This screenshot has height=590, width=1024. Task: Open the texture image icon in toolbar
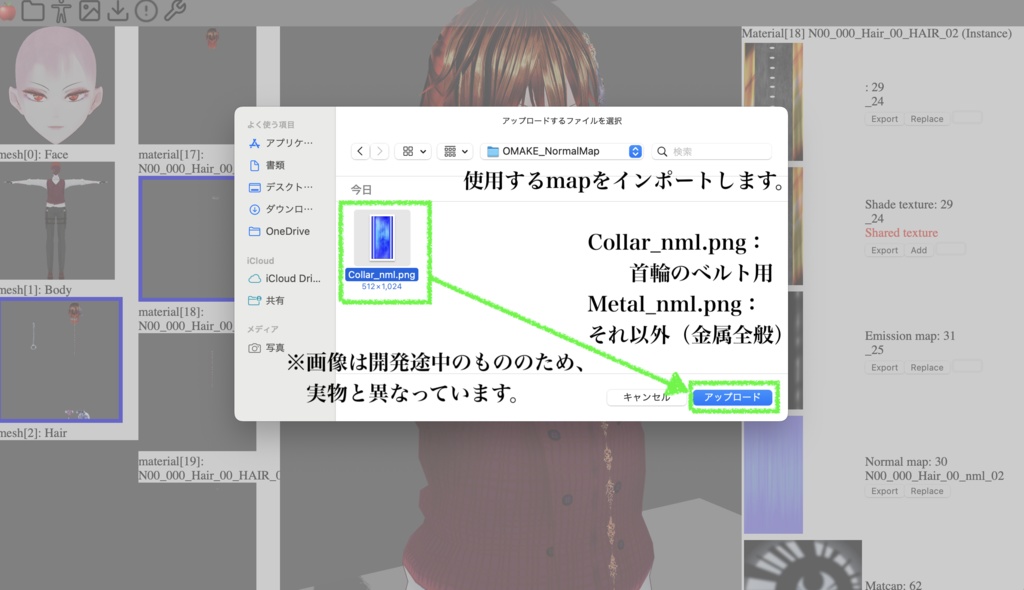coord(90,12)
